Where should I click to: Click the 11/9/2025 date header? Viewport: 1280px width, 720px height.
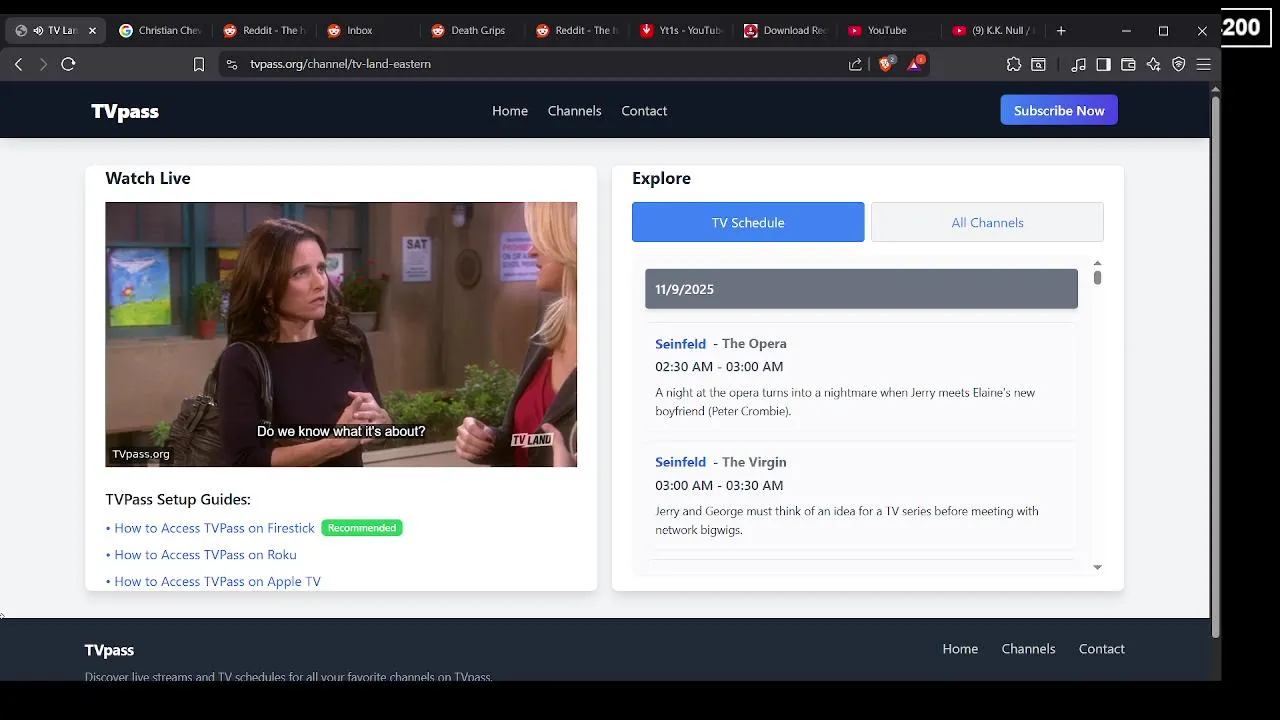point(861,289)
